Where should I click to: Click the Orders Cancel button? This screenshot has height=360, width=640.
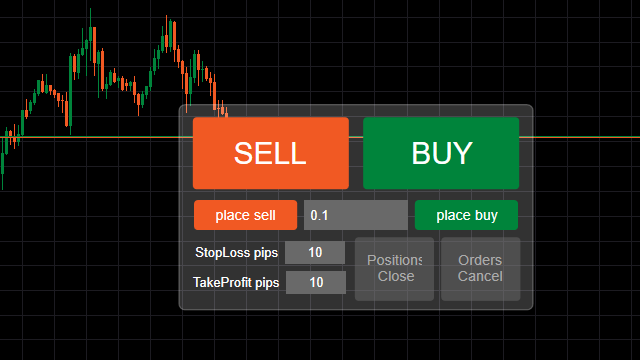tap(480, 269)
